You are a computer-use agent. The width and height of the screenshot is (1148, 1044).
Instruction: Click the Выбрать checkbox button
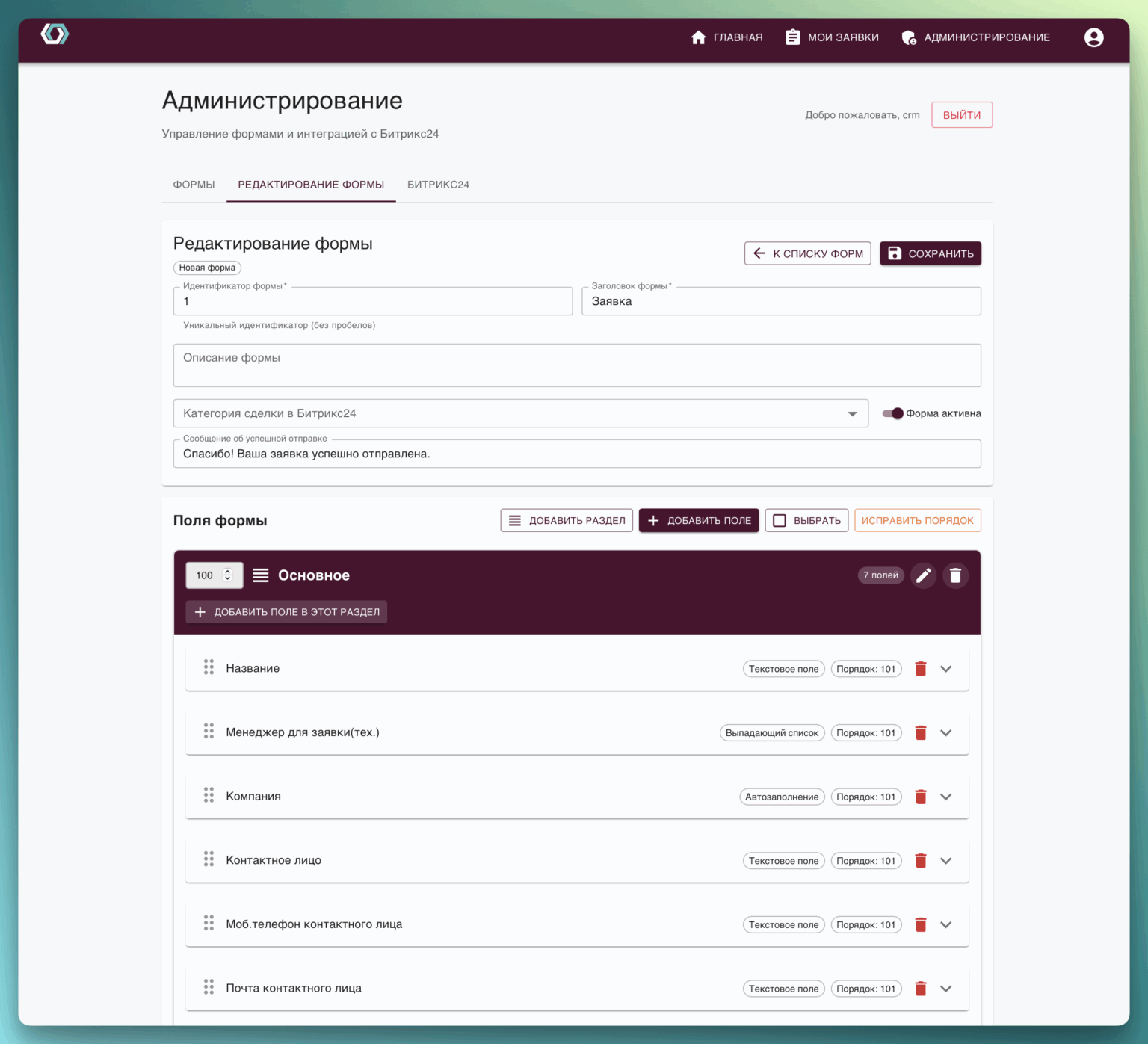click(806, 520)
